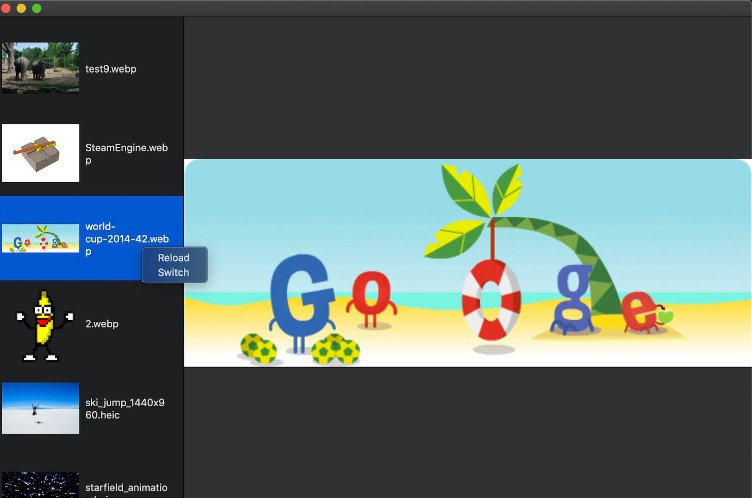Maximize the window with the green button
This screenshot has width=752, height=498.
coord(37,8)
